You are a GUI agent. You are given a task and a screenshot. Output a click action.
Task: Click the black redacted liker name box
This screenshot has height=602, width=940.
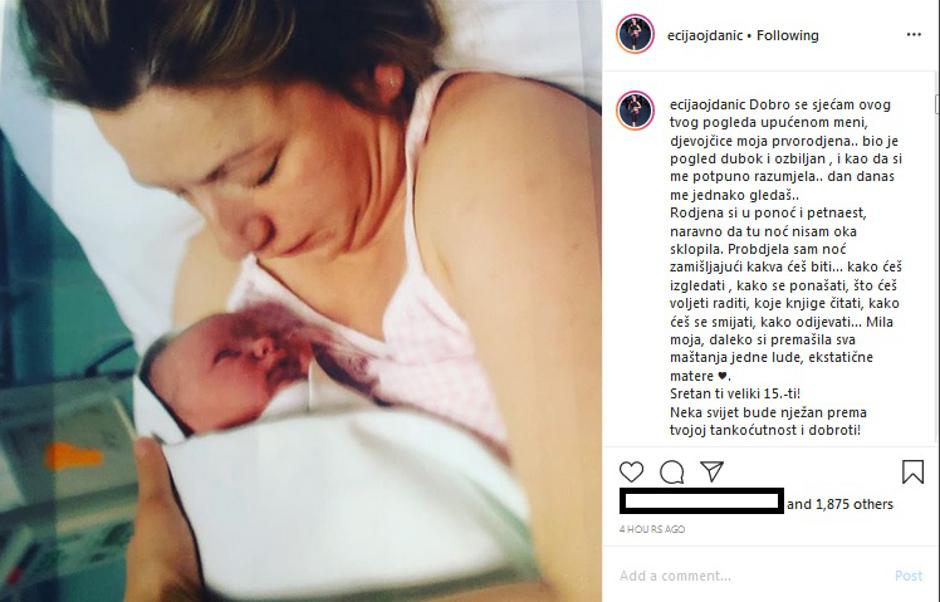[701, 501]
